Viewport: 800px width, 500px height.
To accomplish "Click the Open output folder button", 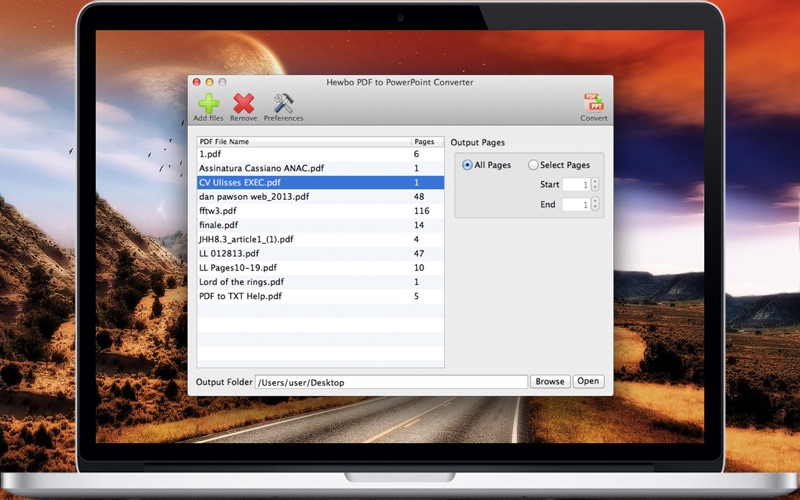I will (588, 381).
